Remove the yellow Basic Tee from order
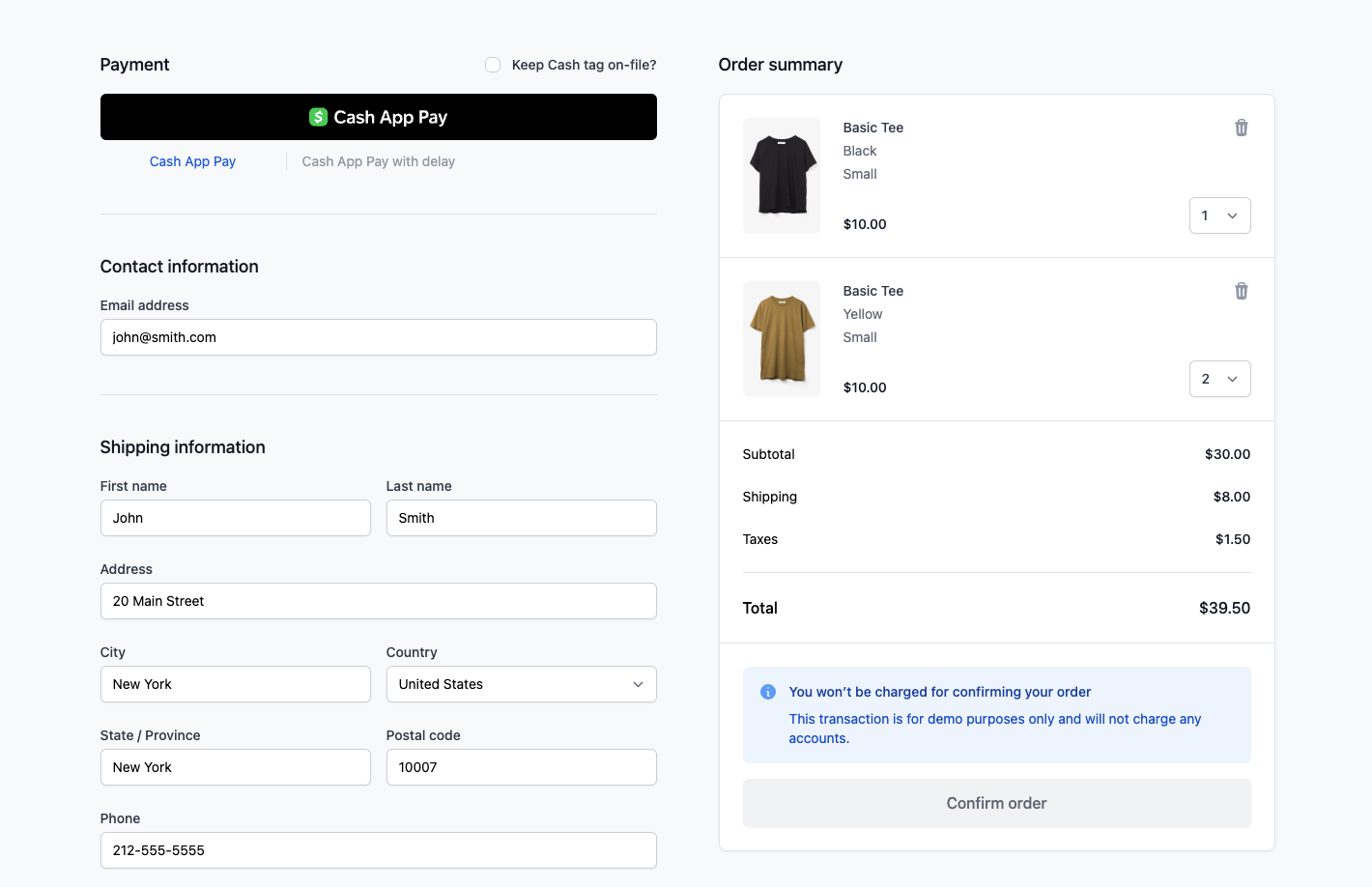 click(x=1241, y=291)
